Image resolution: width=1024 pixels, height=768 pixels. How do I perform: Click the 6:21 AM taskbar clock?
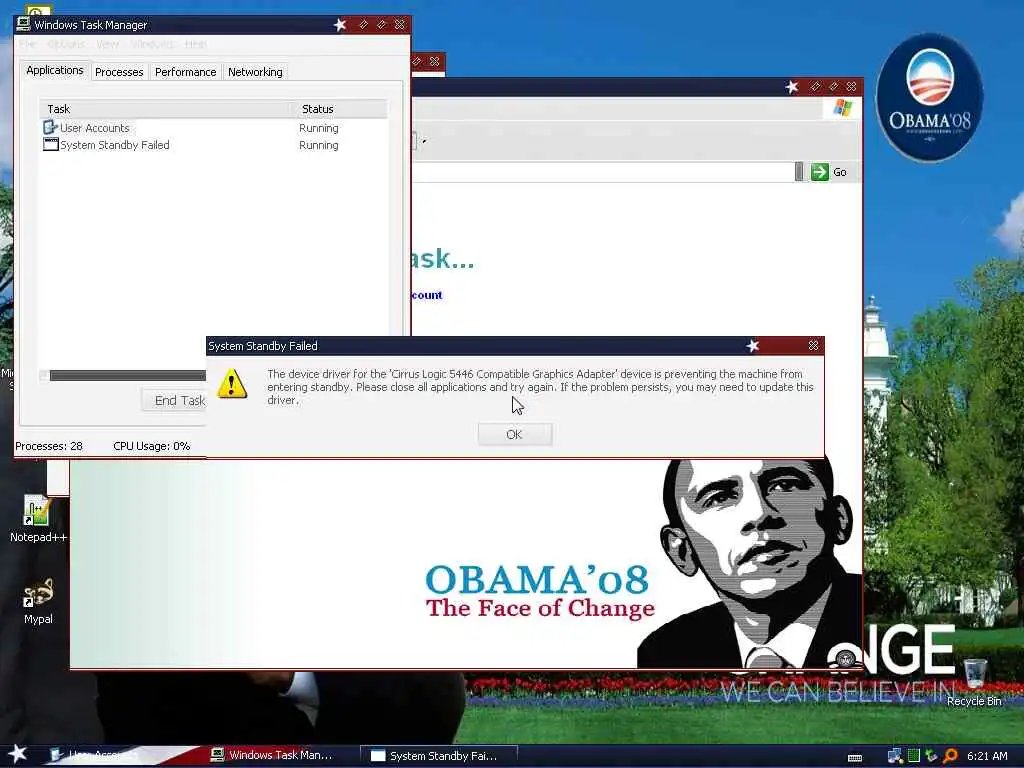pyautogui.click(x=987, y=756)
